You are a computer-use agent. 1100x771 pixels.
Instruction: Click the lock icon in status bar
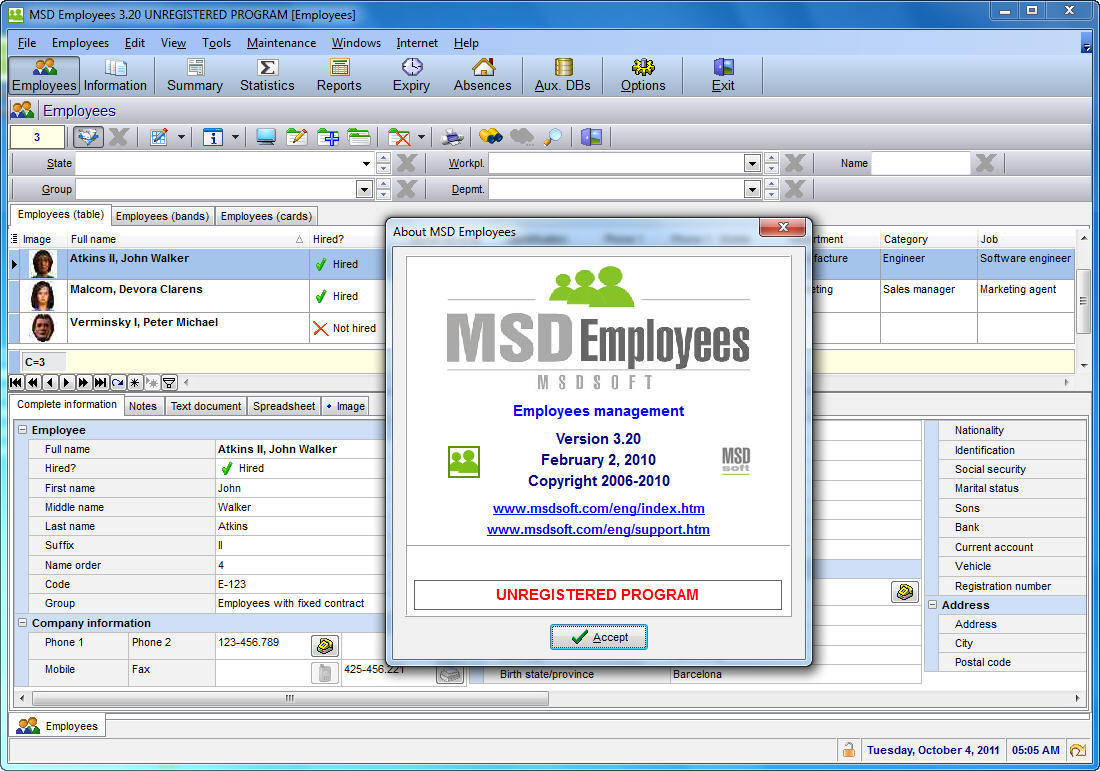pos(849,750)
